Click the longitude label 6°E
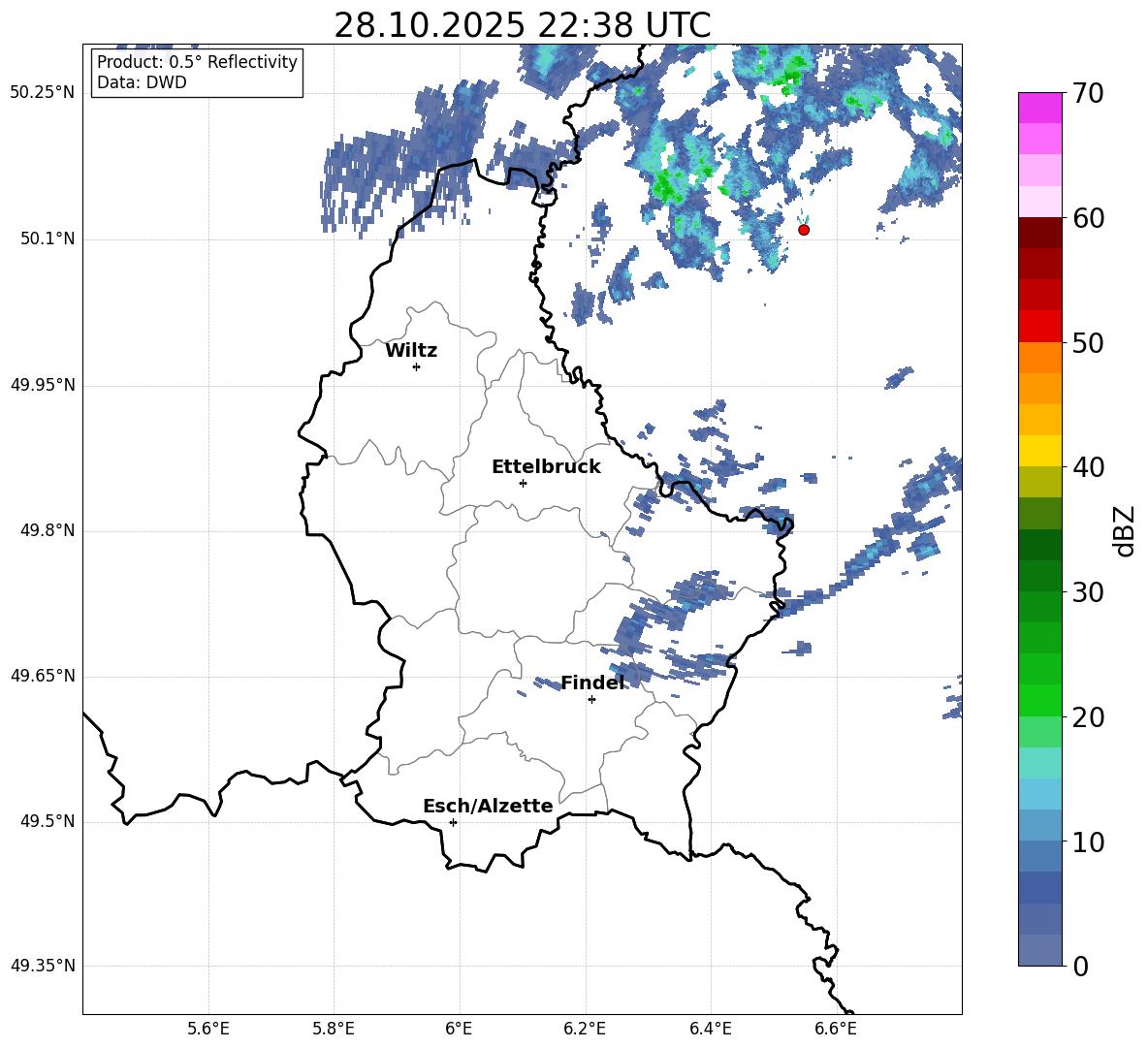The image size is (1148, 1048). pyautogui.click(x=459, y=1029)
